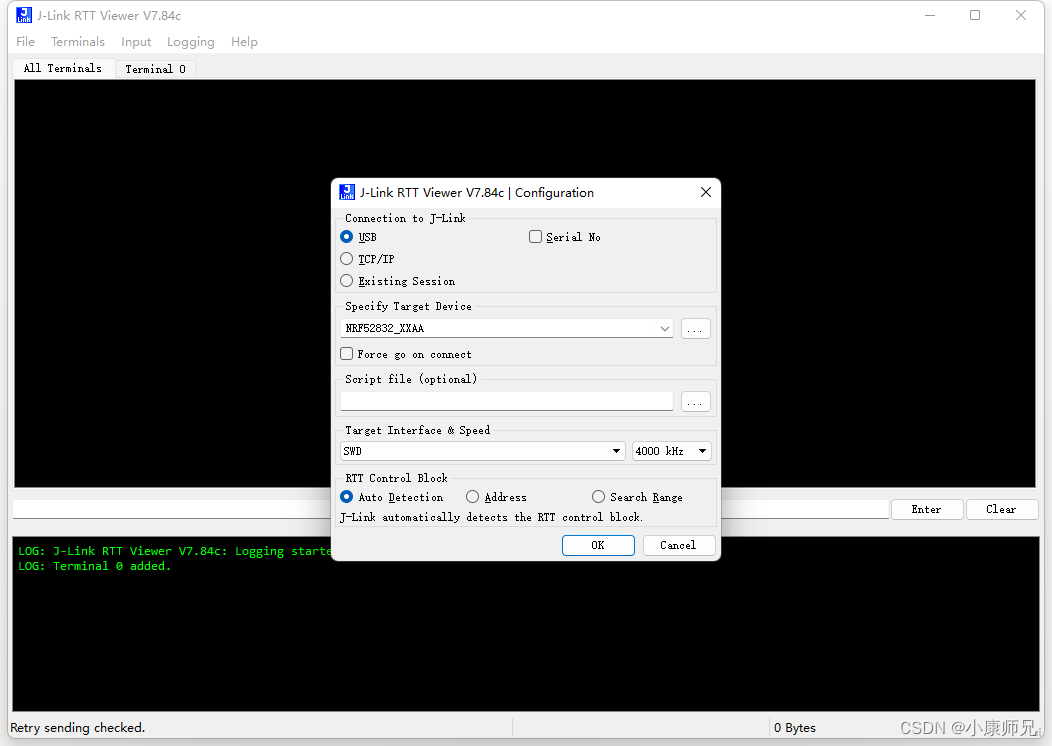
Task: Open the Help menu
Action: tap(244, 42)
